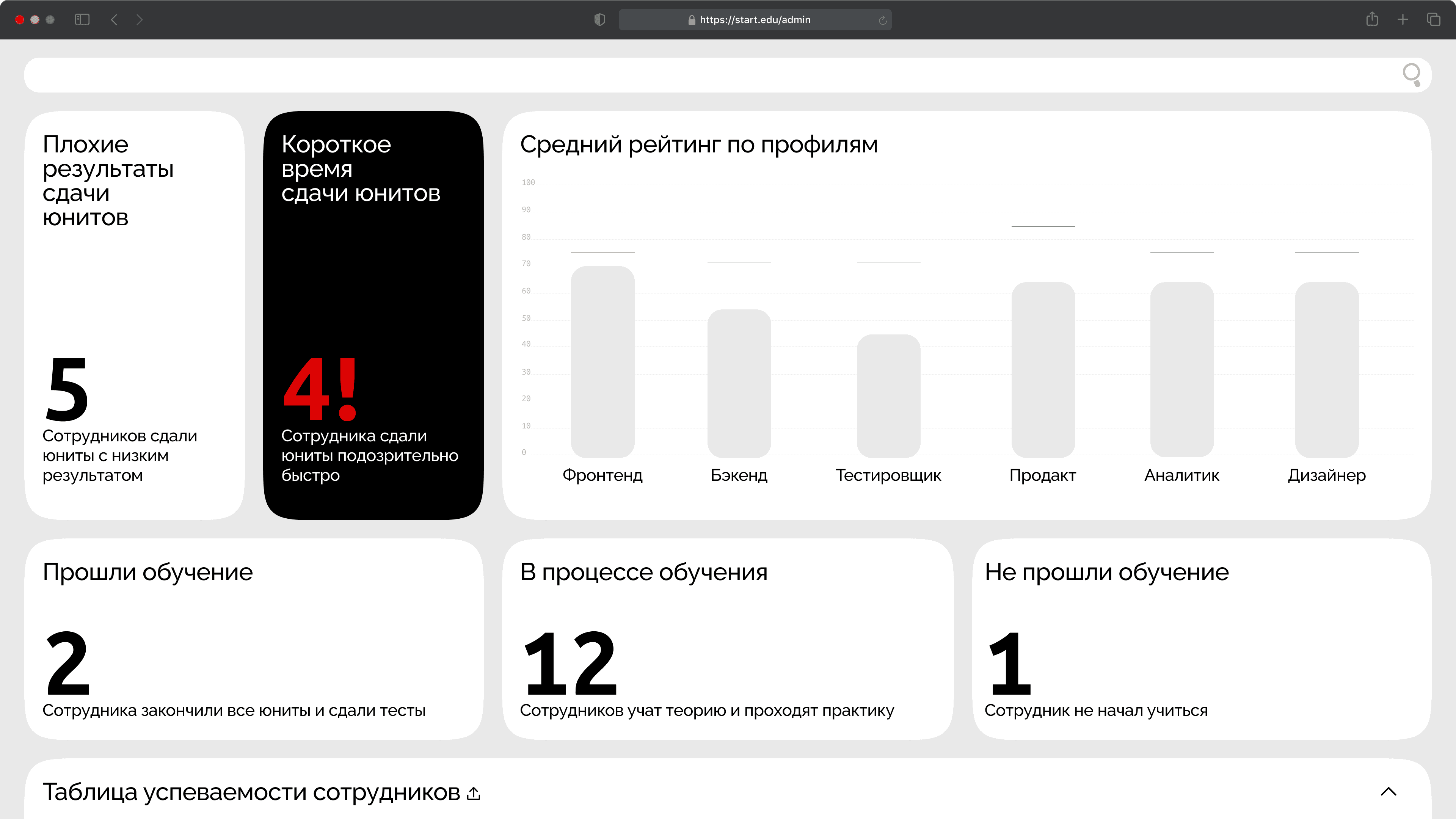Go back with the left arrow
This screenshot has height=819, width=1456.
[x=114, y=20]
